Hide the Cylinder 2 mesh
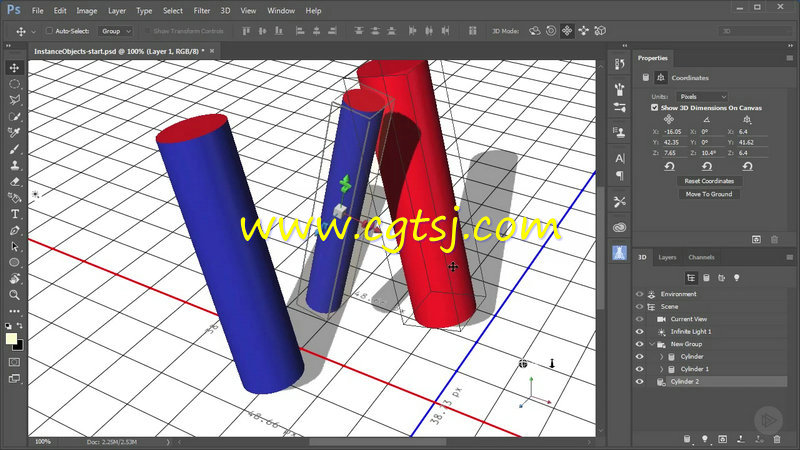800x450 pixels. 639,382
